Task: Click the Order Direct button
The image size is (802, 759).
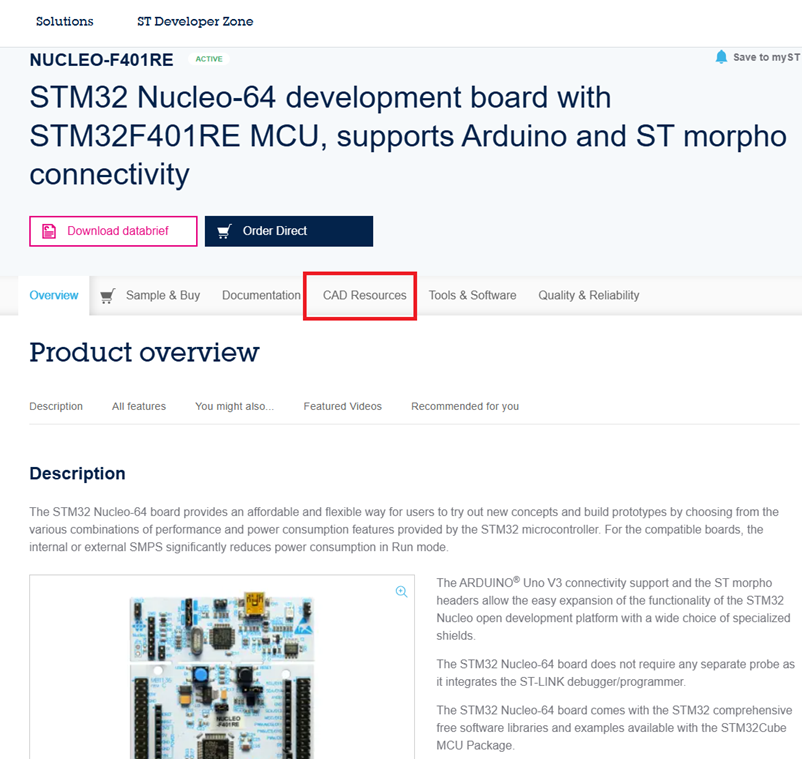Action: coord(289,231)
